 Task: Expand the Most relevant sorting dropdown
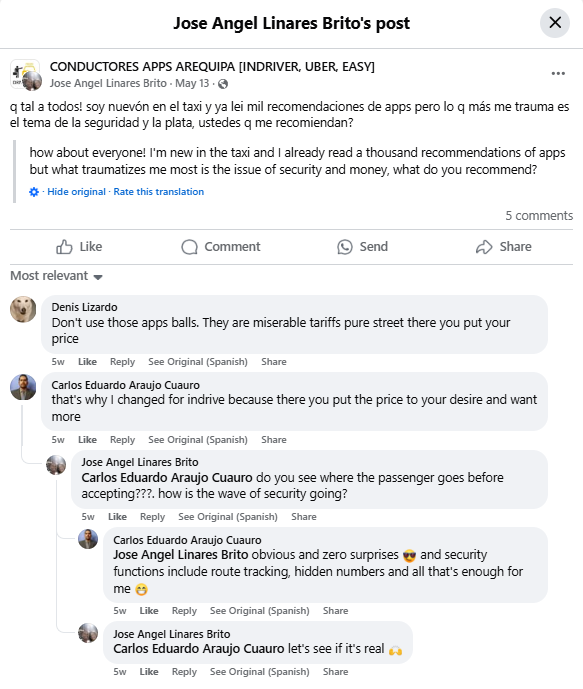[56, 276]
